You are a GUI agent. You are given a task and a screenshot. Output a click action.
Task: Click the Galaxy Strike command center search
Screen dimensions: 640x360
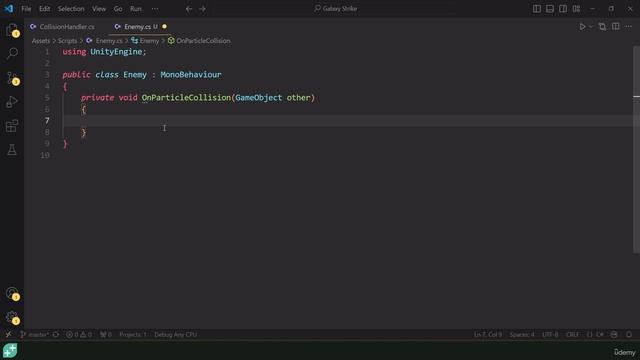336,9
